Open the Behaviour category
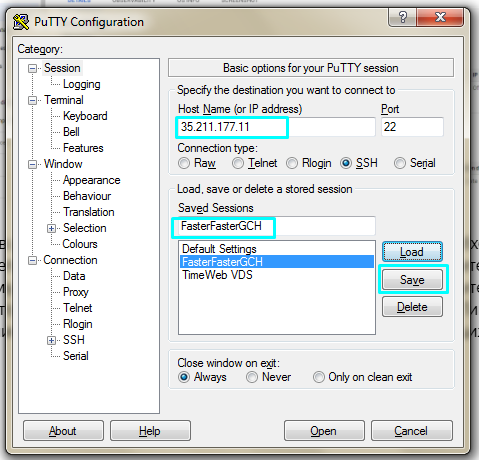Screen dimensions: 479x460 87,196
